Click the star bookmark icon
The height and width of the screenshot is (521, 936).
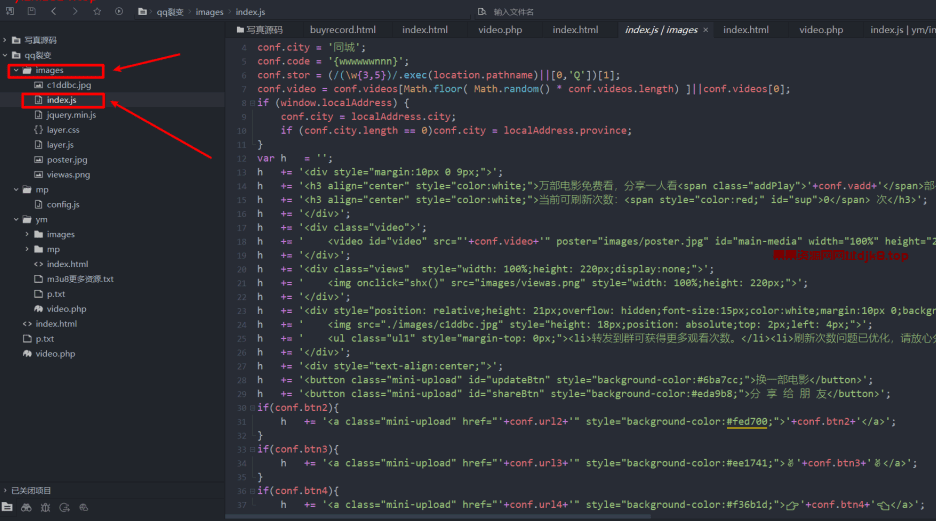[97, 11]
